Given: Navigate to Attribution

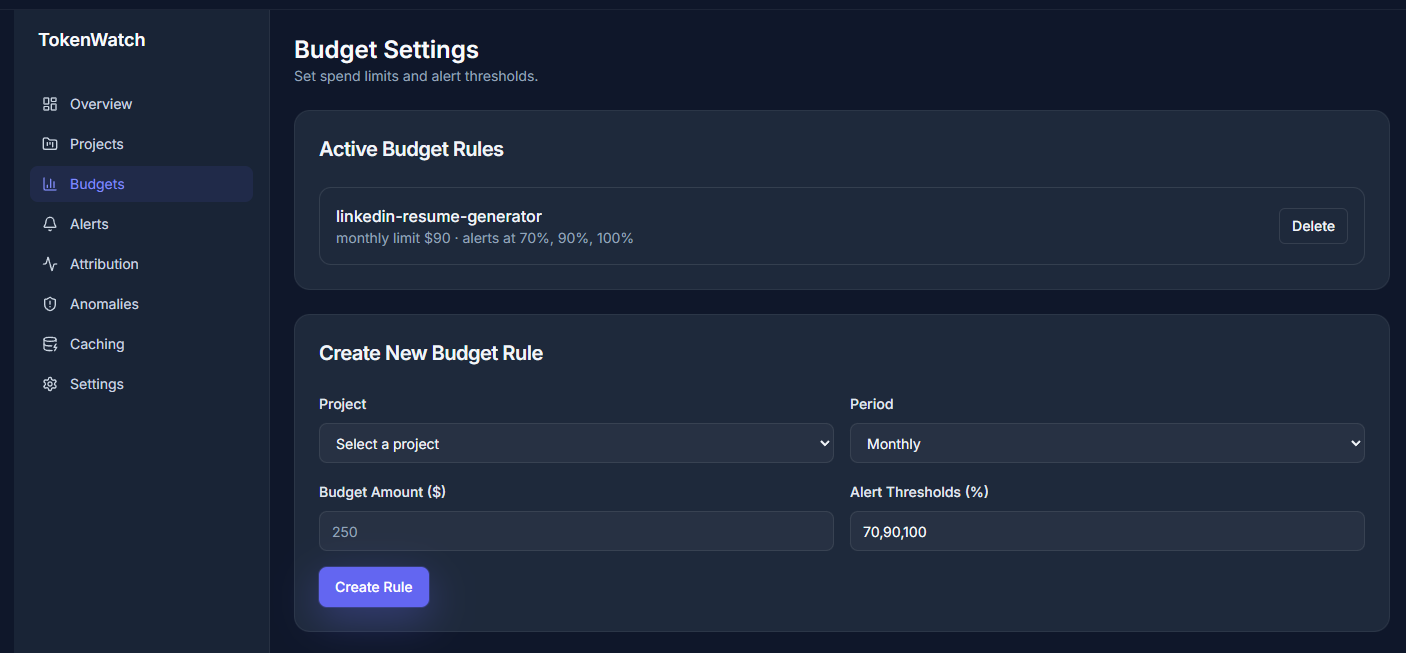Looking at the screenshot, I should tap(141, 264).
